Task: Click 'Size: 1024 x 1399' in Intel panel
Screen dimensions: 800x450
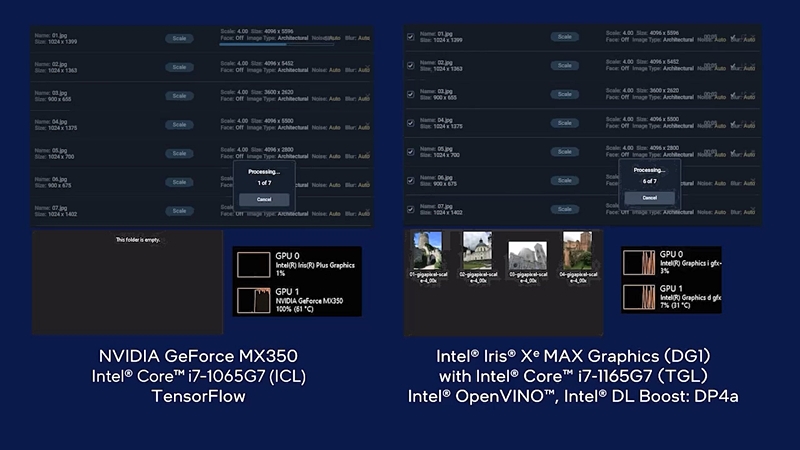Action: 441,40
